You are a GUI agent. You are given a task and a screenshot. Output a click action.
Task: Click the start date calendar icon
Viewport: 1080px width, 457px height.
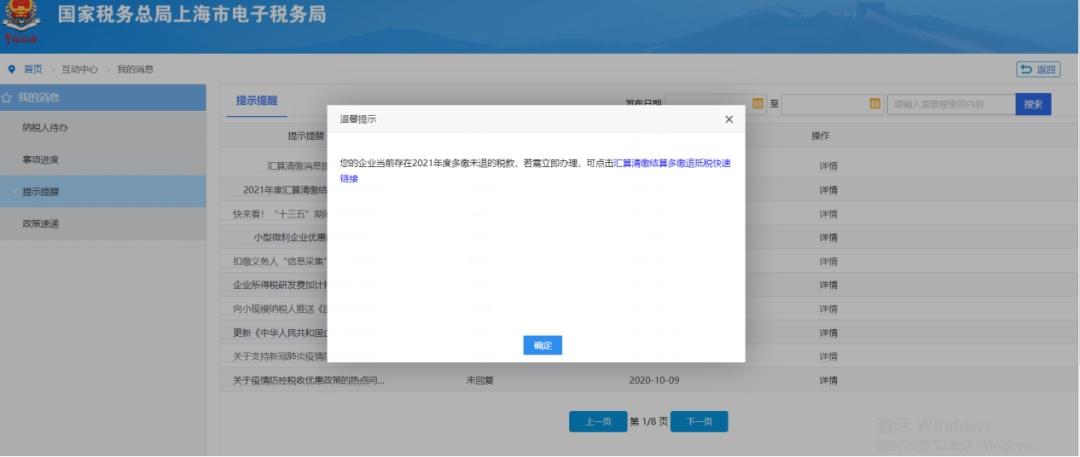758,103
